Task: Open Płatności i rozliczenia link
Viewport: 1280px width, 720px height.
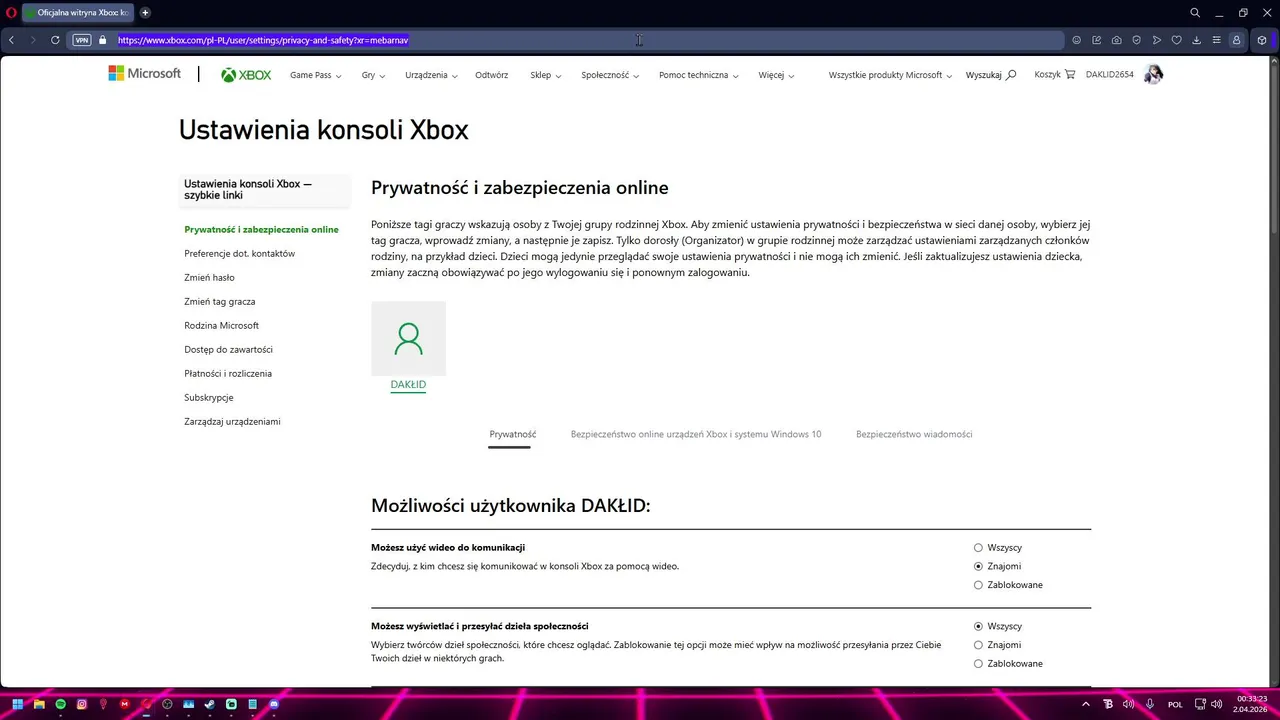Action: 228,373
